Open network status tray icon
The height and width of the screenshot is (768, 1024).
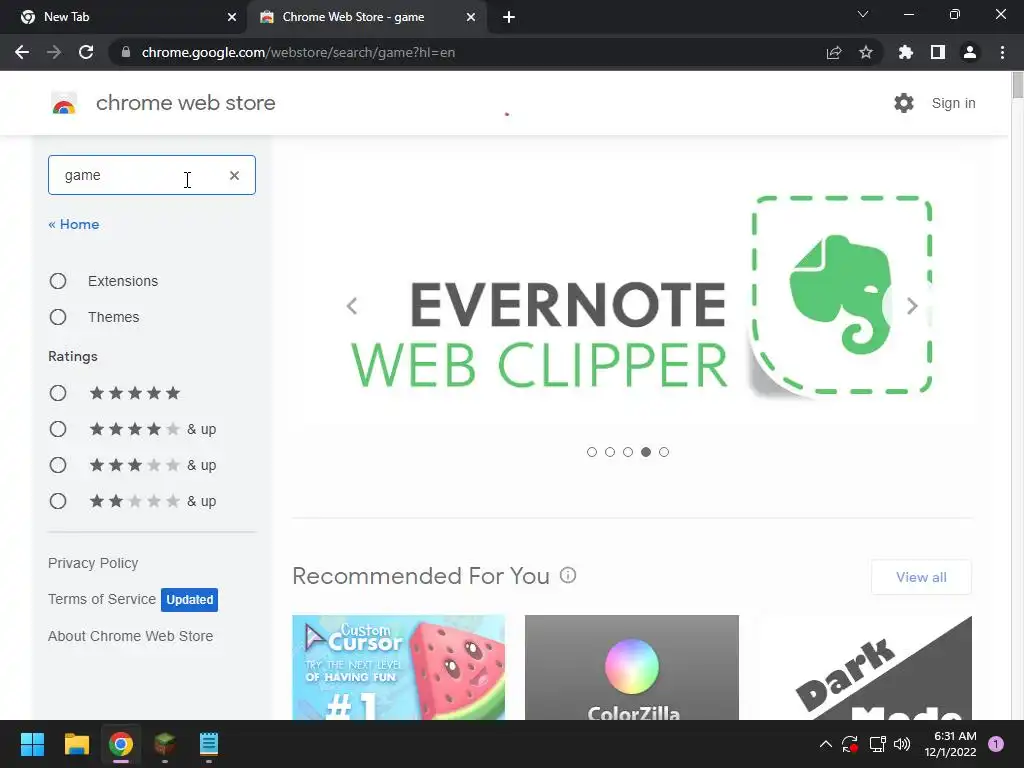click(877, 744)
